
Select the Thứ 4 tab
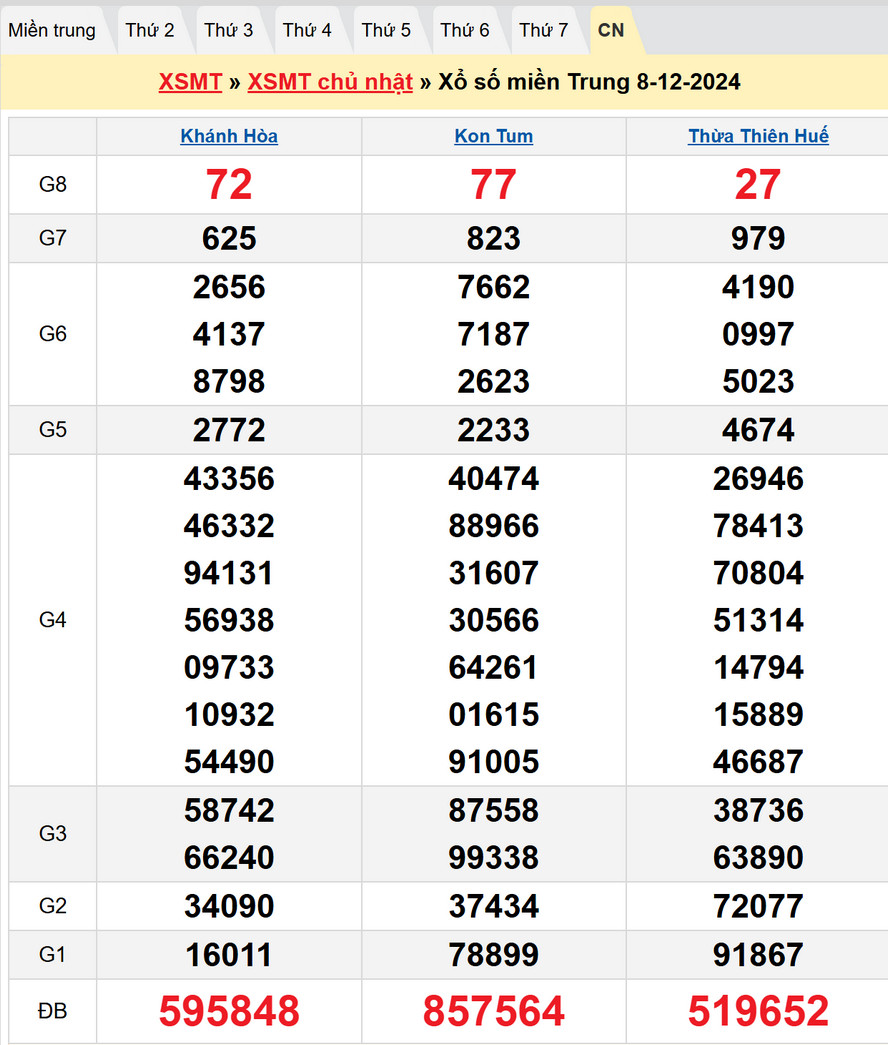pos(307,30)
